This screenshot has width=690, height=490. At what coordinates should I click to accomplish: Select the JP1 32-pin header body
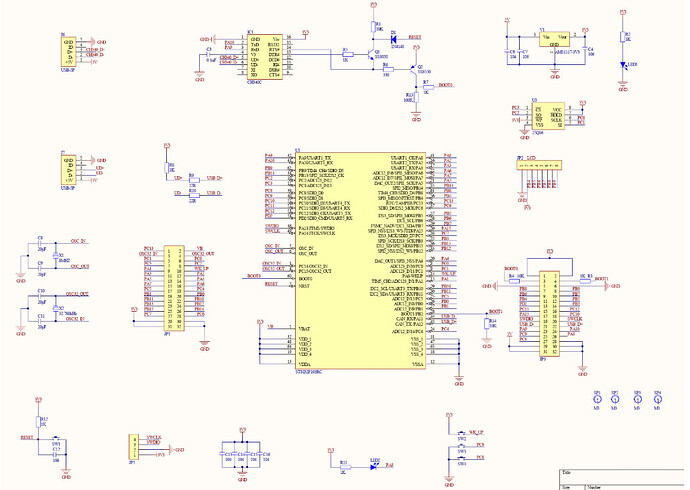tap(174, 288)
